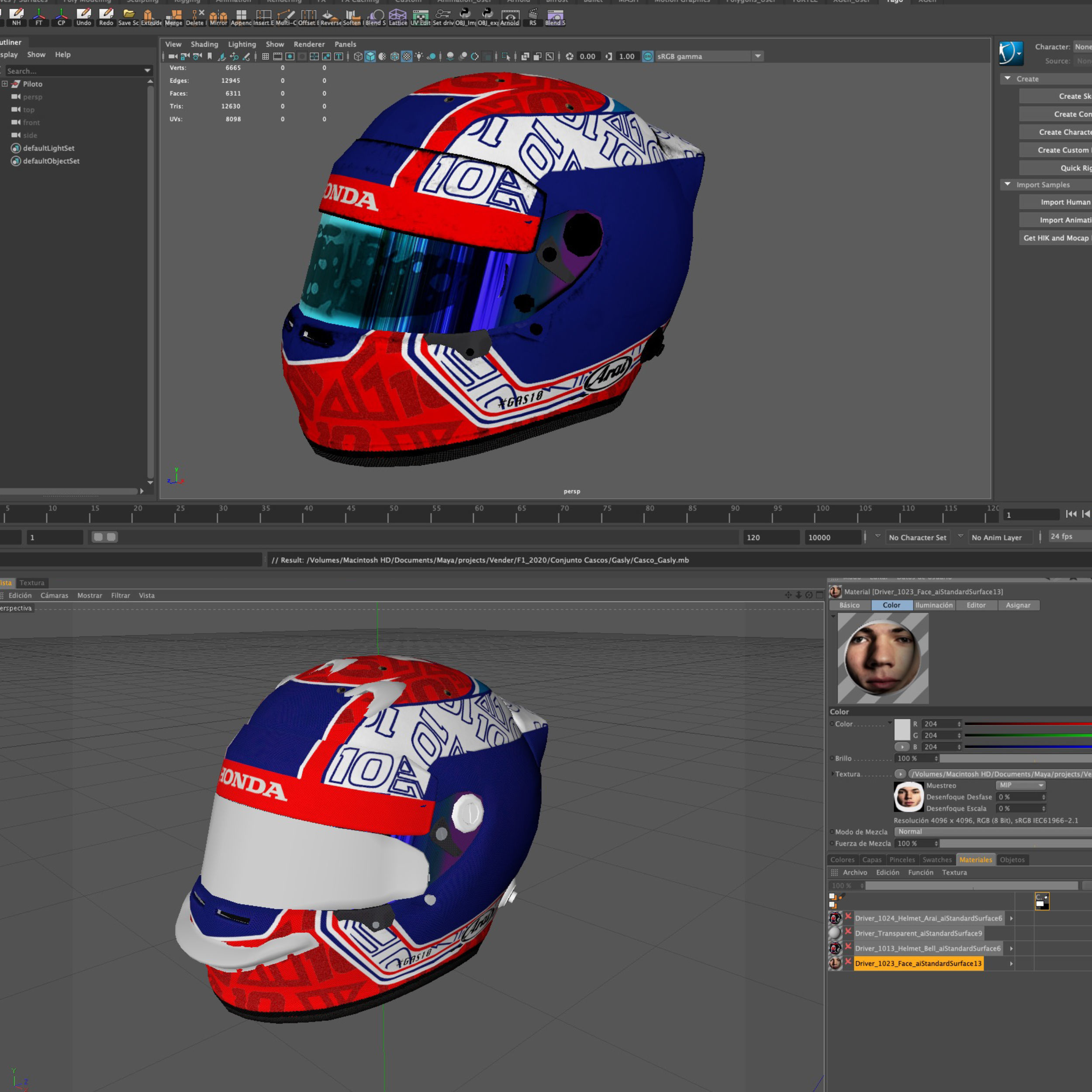
Task: Click the red R color slider
Action: click(x=1028, y=724)
